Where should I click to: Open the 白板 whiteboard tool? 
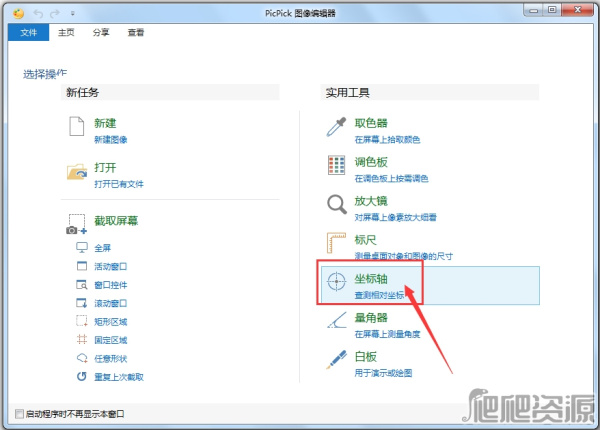(365, 357)
